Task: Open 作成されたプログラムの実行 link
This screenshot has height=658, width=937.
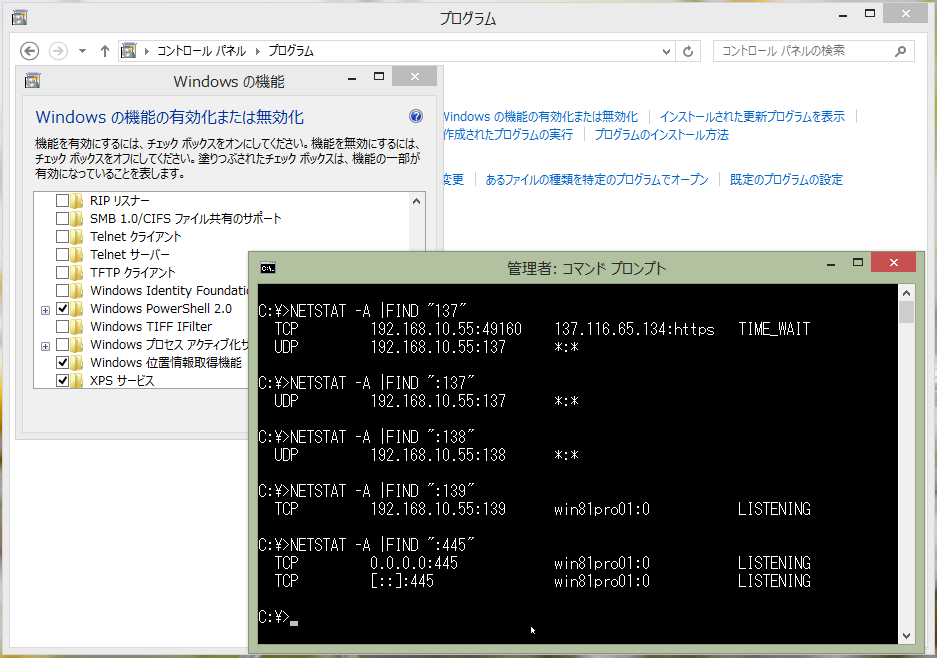Action: click(x=508, y=134)
